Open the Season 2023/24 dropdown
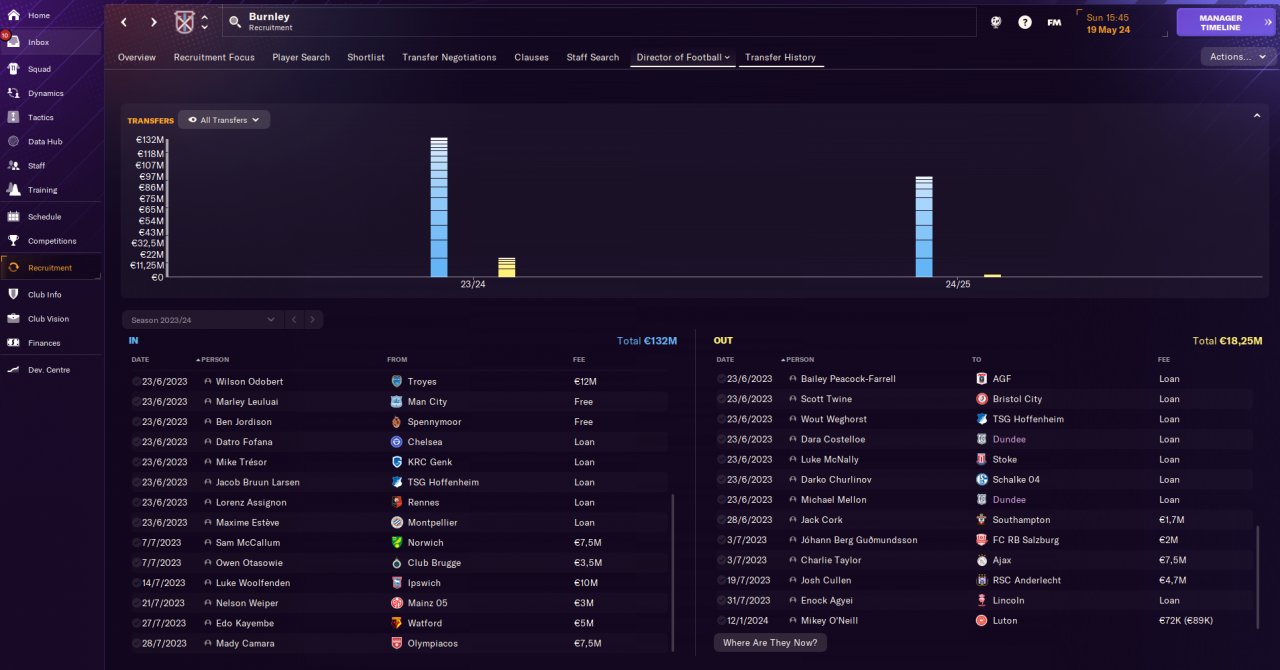The width and height of the screenshot is (1280, 670). coord(202,320)
